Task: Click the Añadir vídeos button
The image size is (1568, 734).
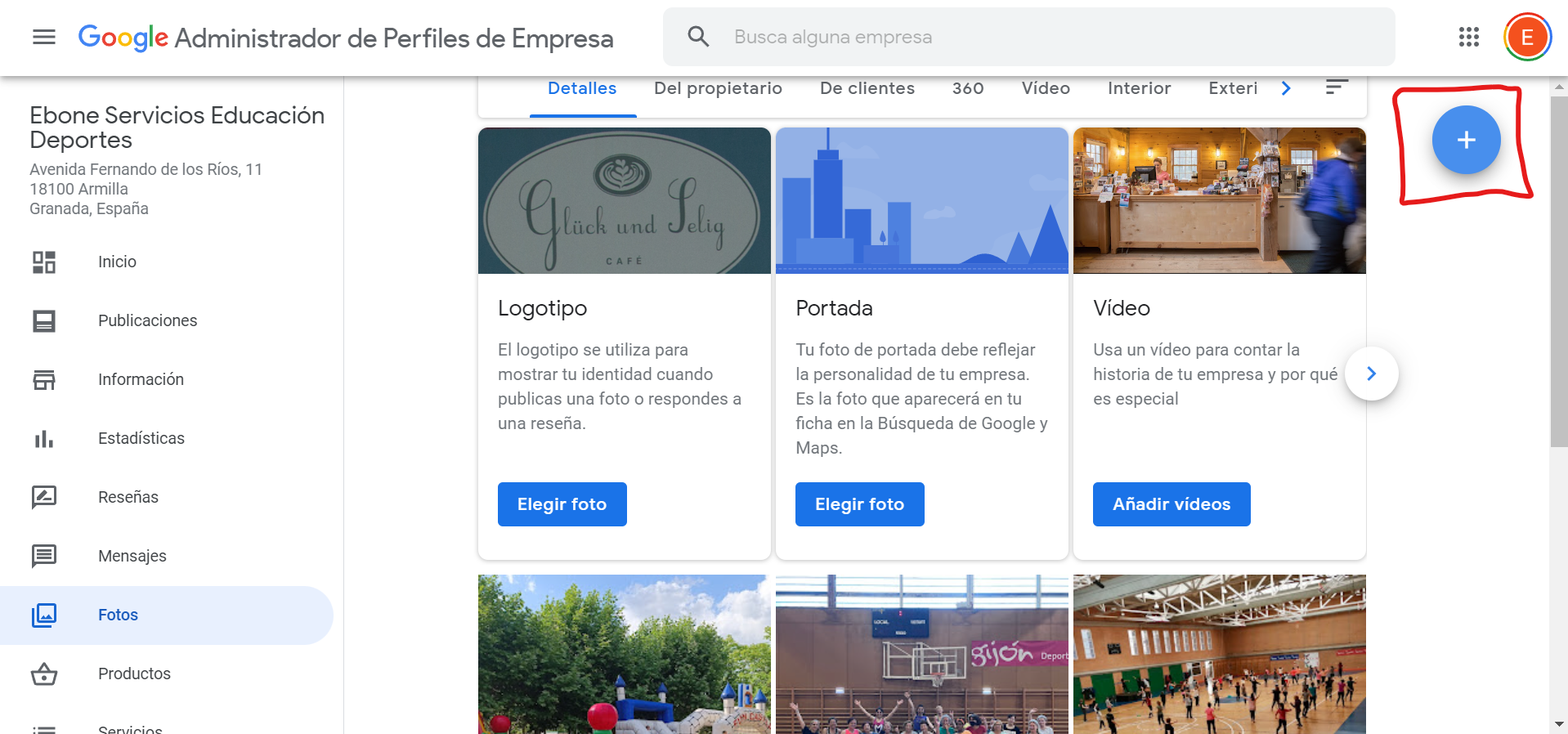Action: coord(1171,504)
